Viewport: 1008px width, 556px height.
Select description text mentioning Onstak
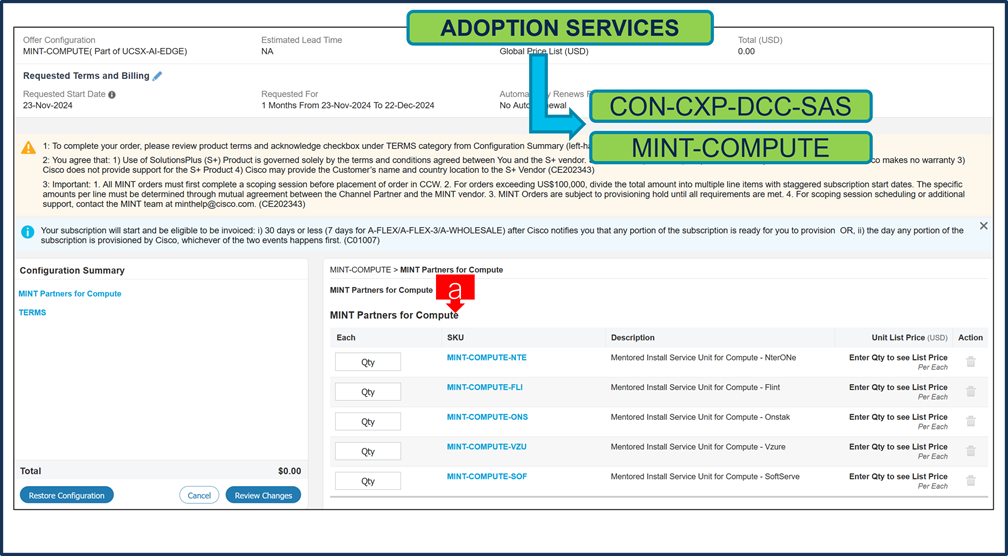700,417
